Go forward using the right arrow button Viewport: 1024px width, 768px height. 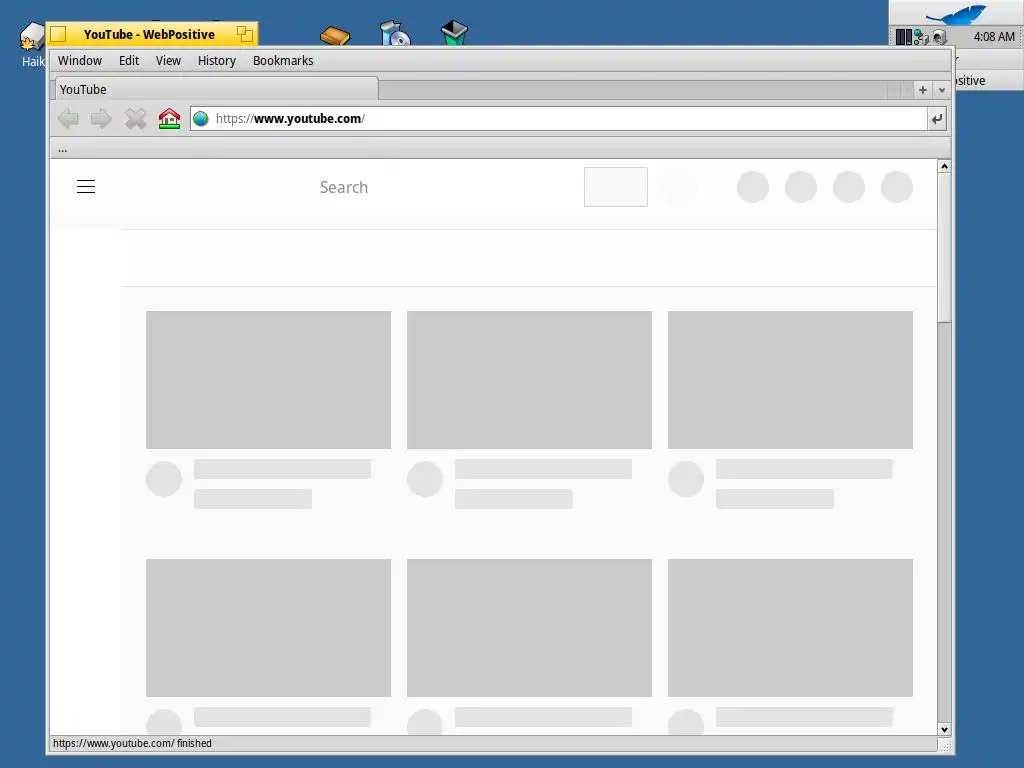(x=101, y=119)
